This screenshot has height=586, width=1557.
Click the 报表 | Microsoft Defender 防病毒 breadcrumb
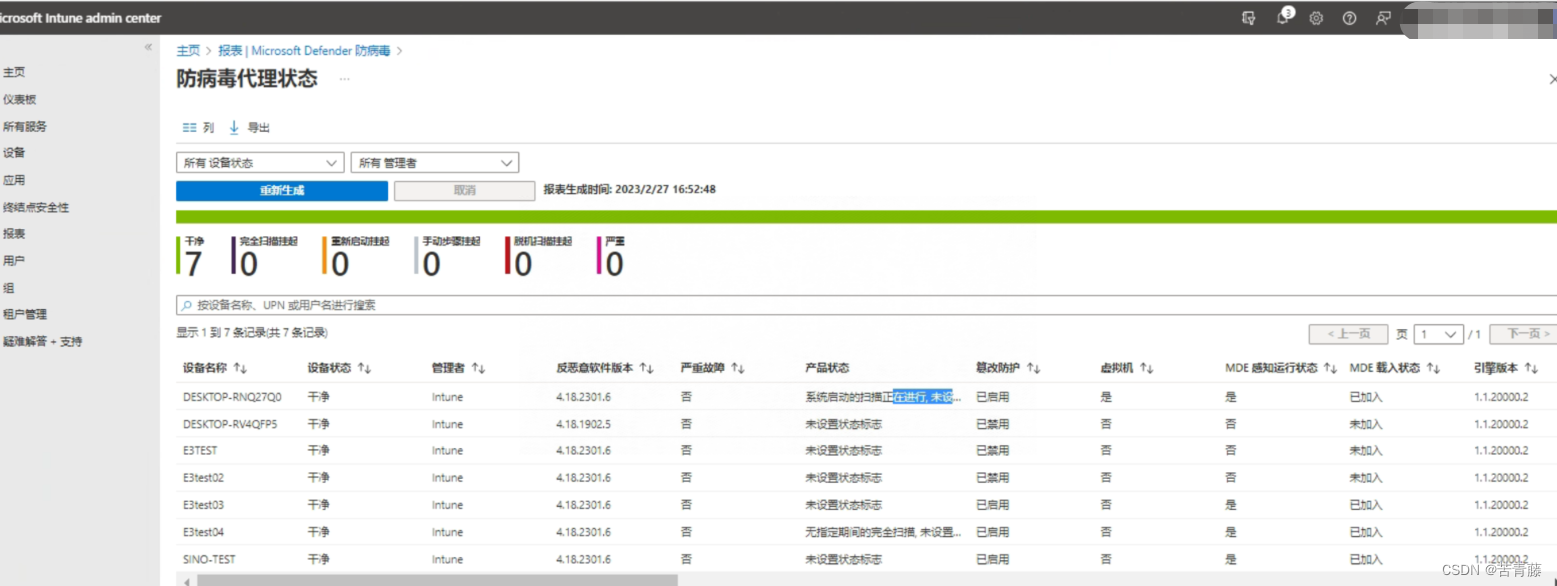(305, 50)
